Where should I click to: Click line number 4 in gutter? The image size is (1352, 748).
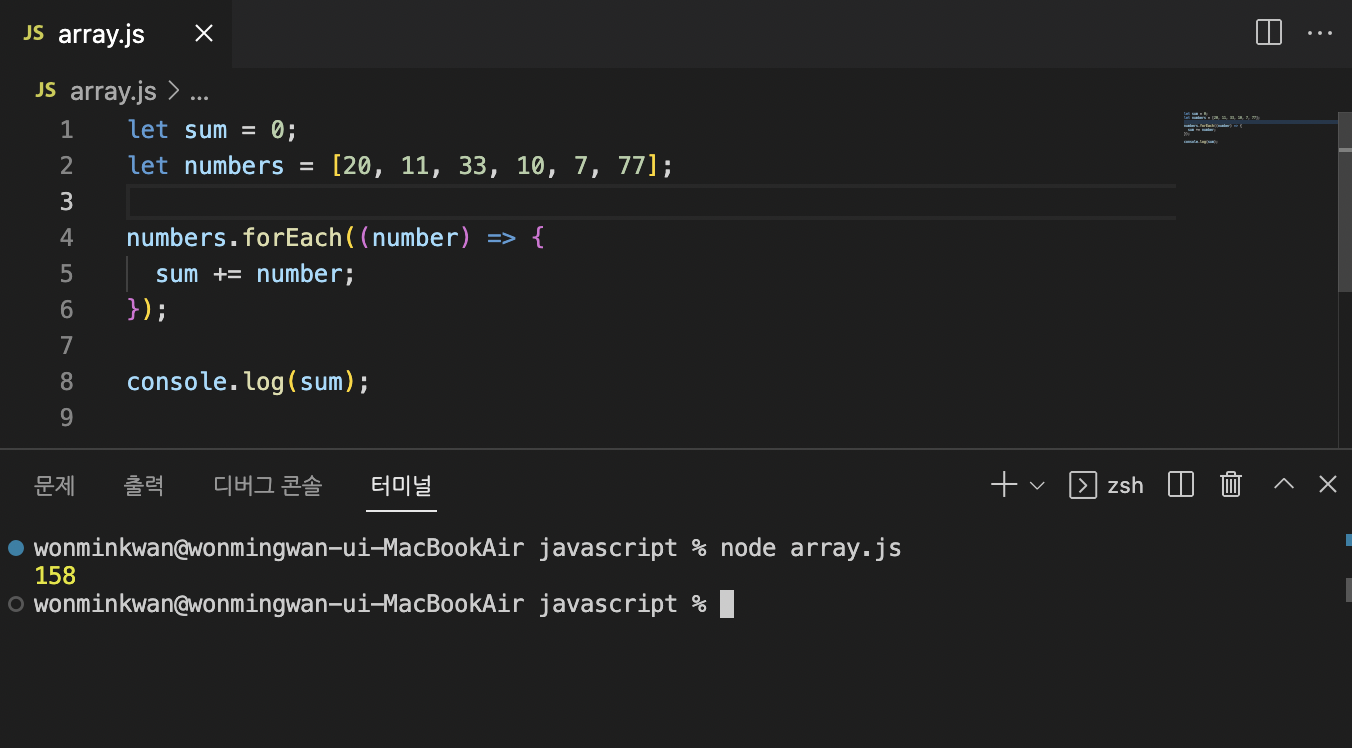(x=66, y=238)
